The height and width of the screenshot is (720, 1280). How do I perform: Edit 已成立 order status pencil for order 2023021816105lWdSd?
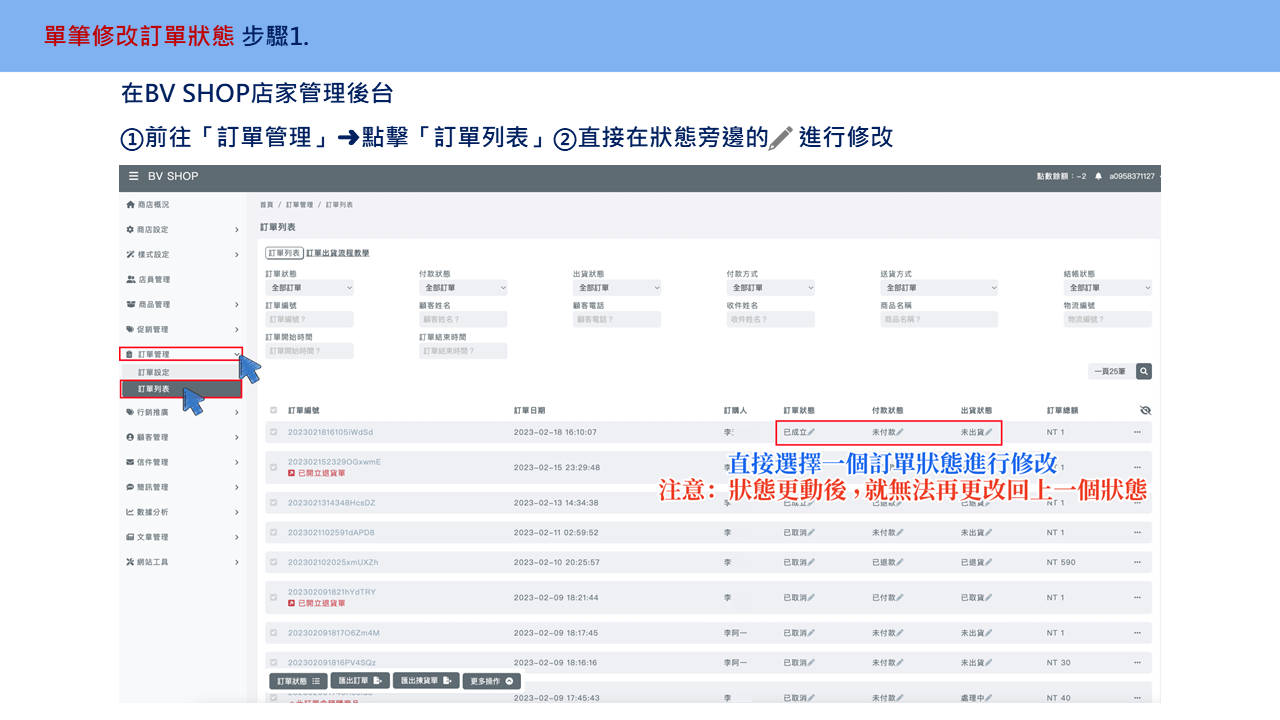pyautogui.click(x=812, y=432)
